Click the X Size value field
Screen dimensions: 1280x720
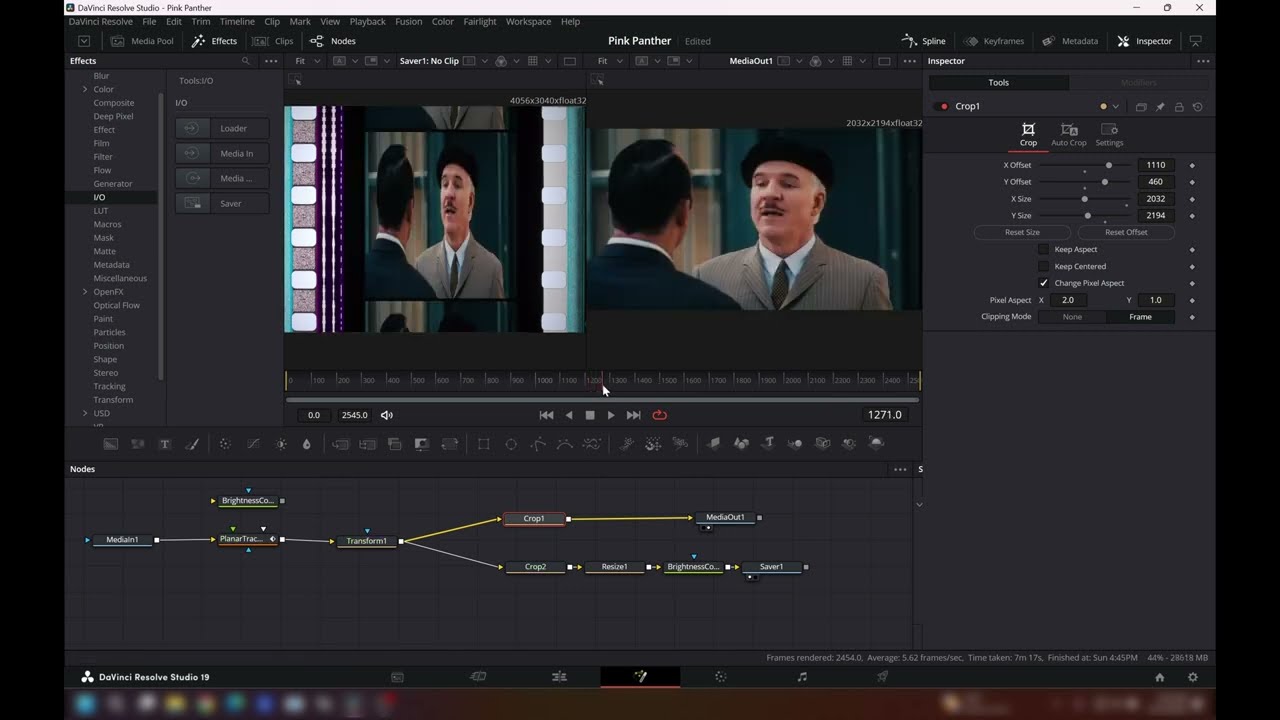click(x=1156, y=199)
